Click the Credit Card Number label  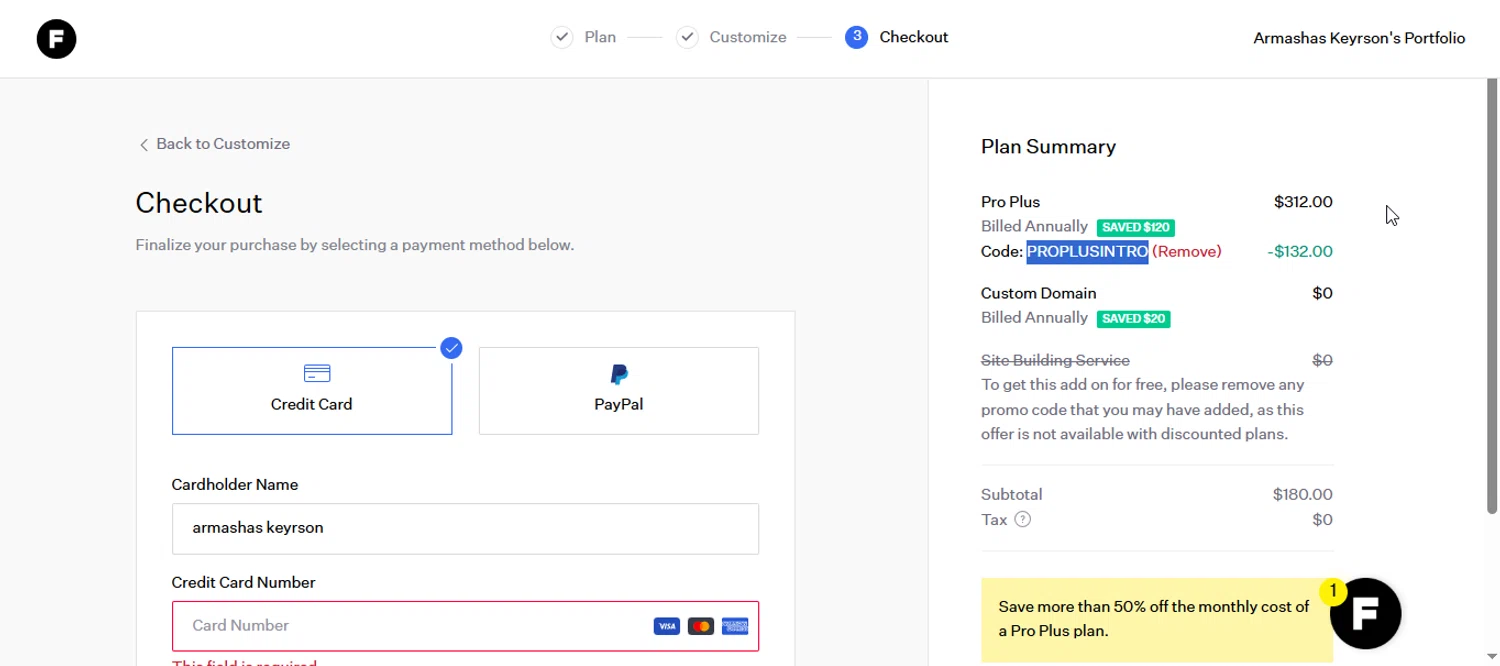243,582
